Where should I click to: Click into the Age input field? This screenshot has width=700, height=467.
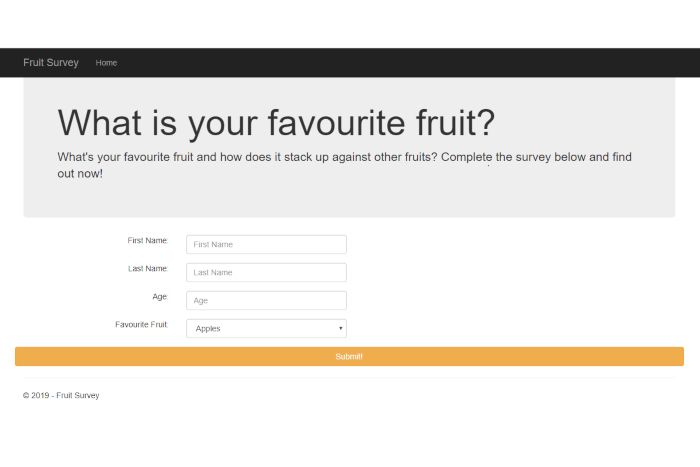(266, 300)
